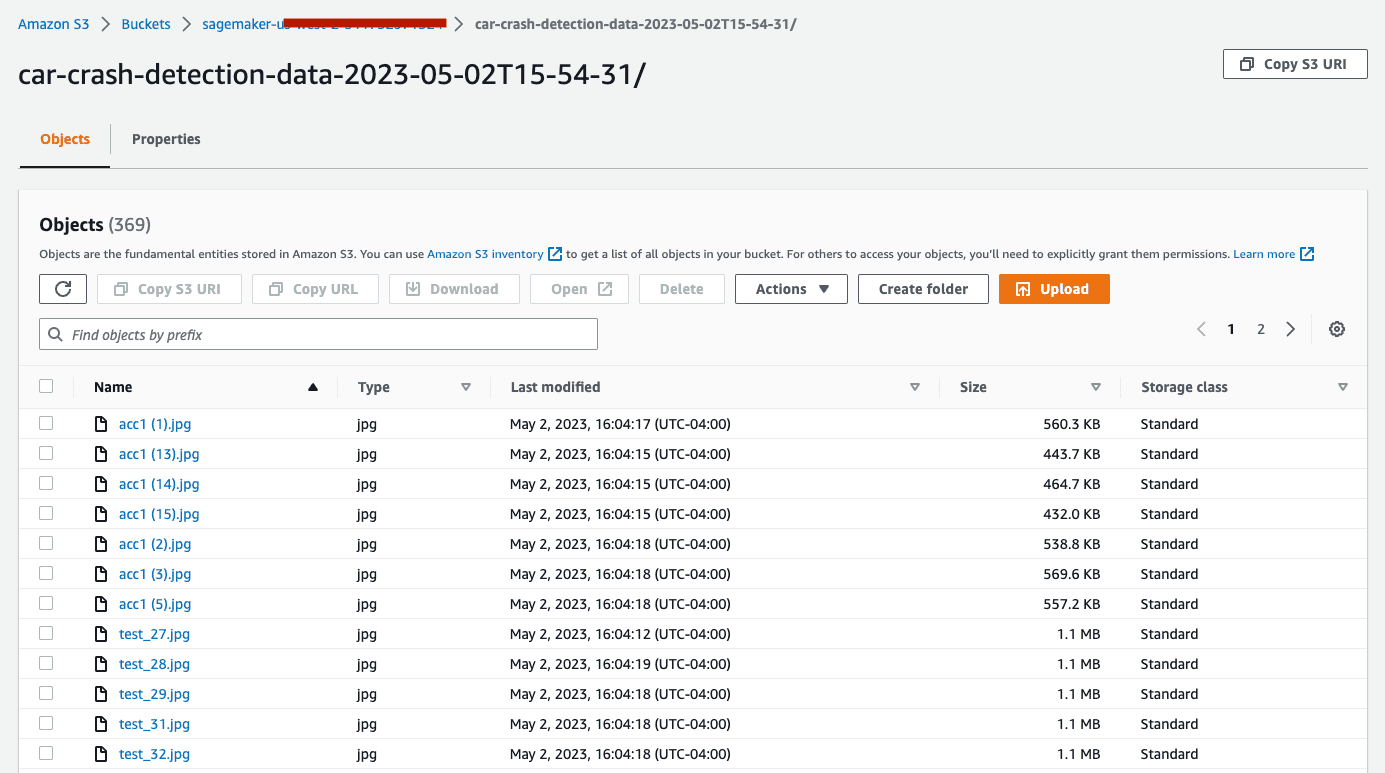Select page 1 in pagination
Viewport: 1385px width, 773px height.
coord(1231,329)
